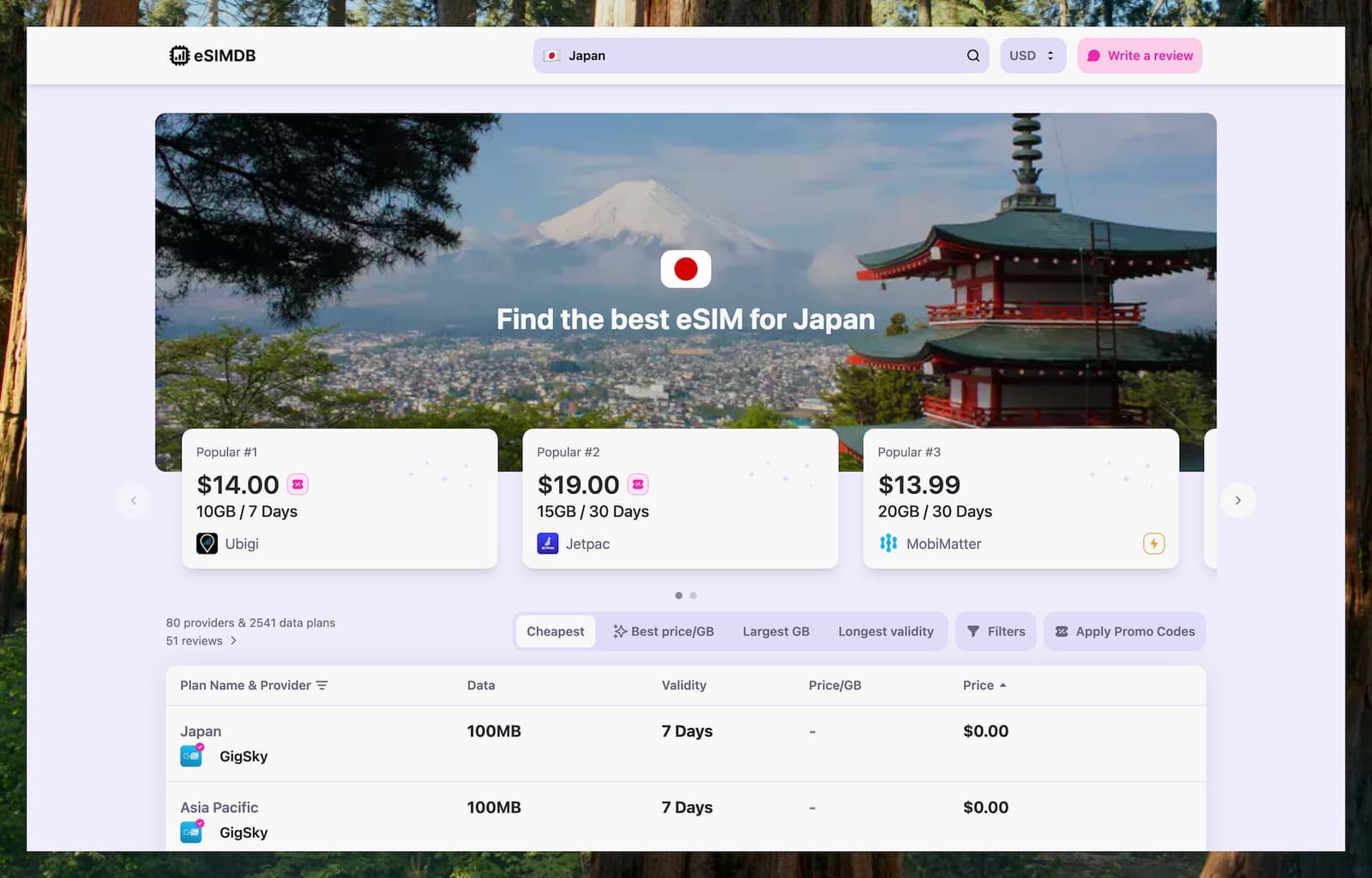
Task: Click Write a review button
Action: point(1140,56)
